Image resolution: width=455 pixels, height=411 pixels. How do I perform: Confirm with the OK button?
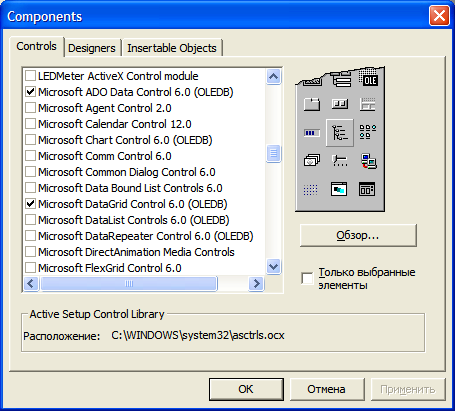coord(246,389)
